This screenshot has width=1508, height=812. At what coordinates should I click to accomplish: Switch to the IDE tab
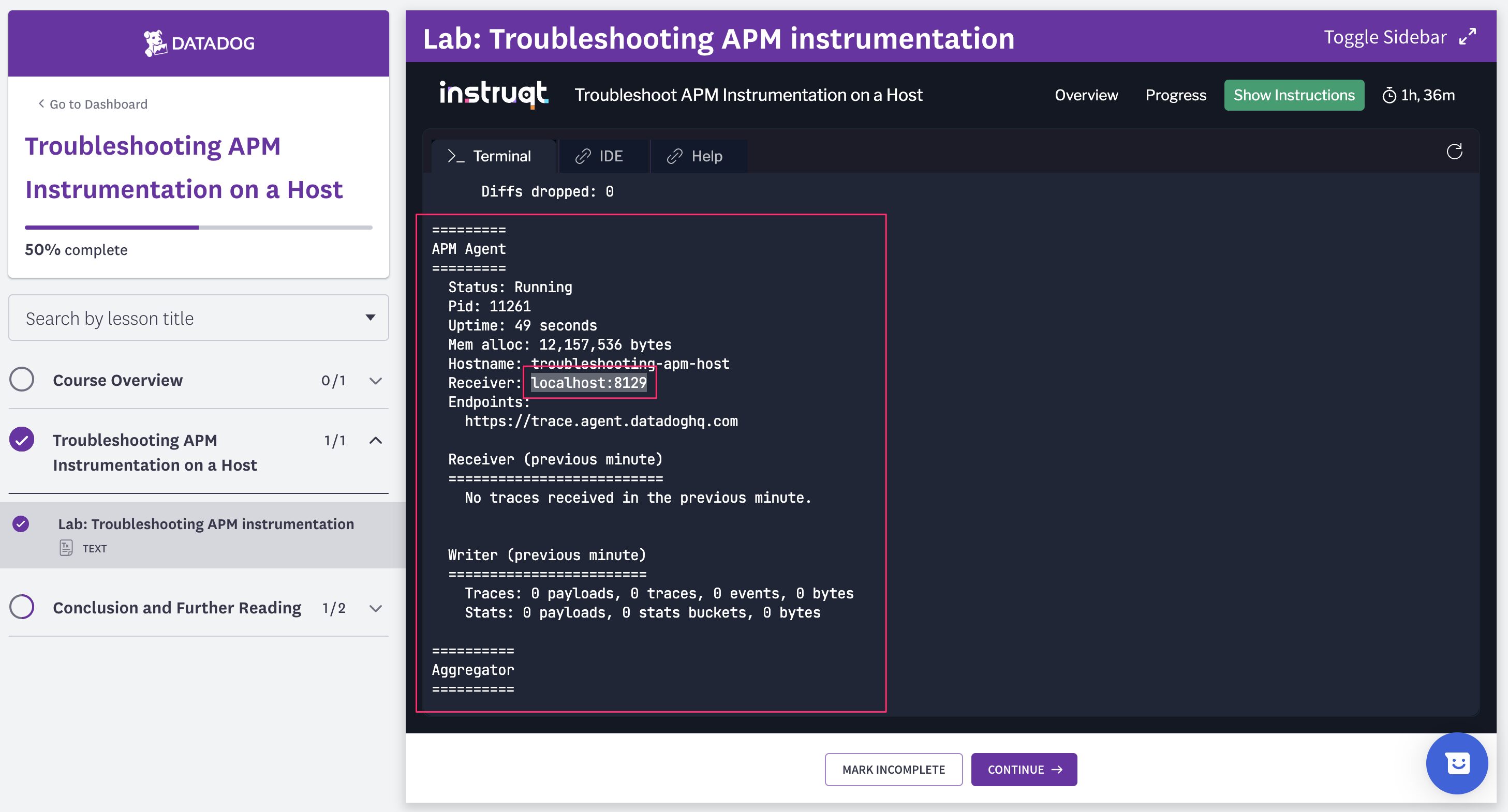[x=603, y=156]
